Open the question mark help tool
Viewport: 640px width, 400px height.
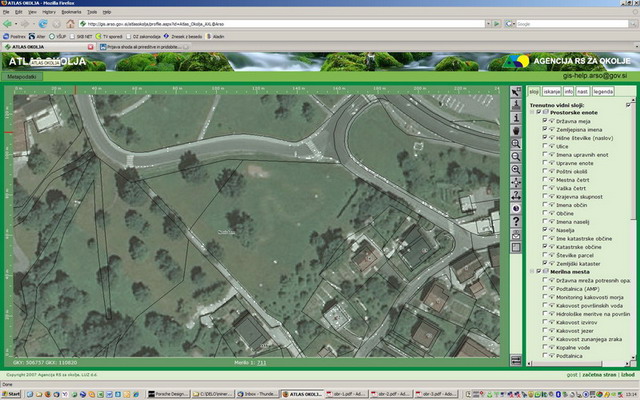point(516,221)
